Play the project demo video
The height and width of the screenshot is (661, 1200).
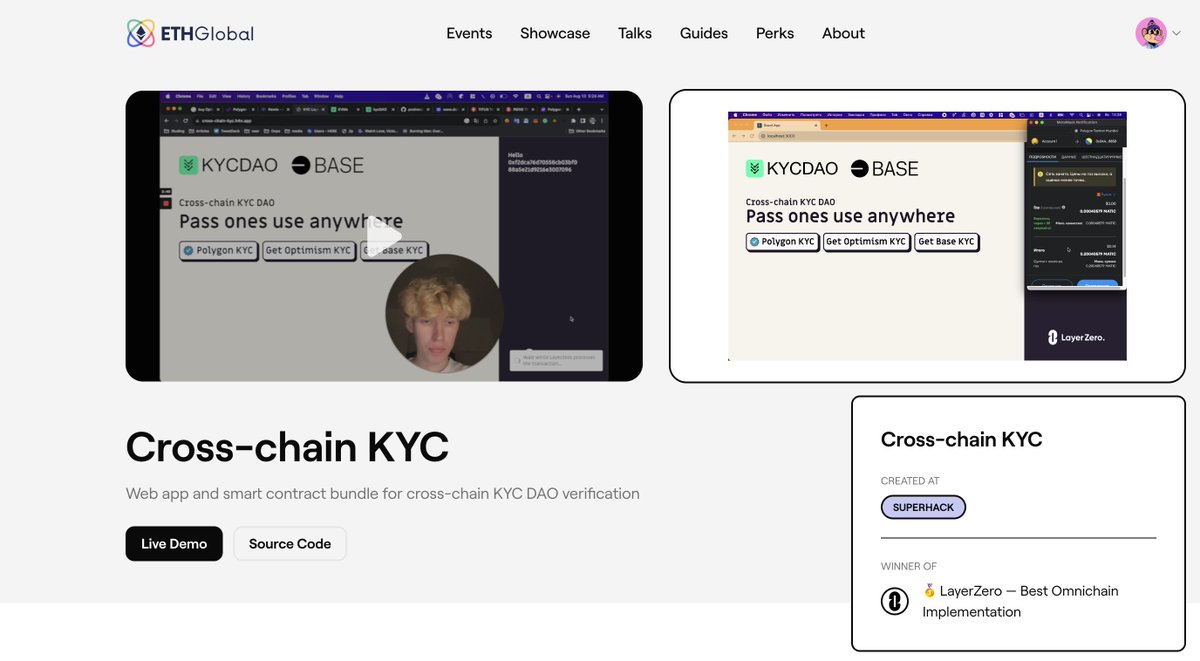point(384,236)
